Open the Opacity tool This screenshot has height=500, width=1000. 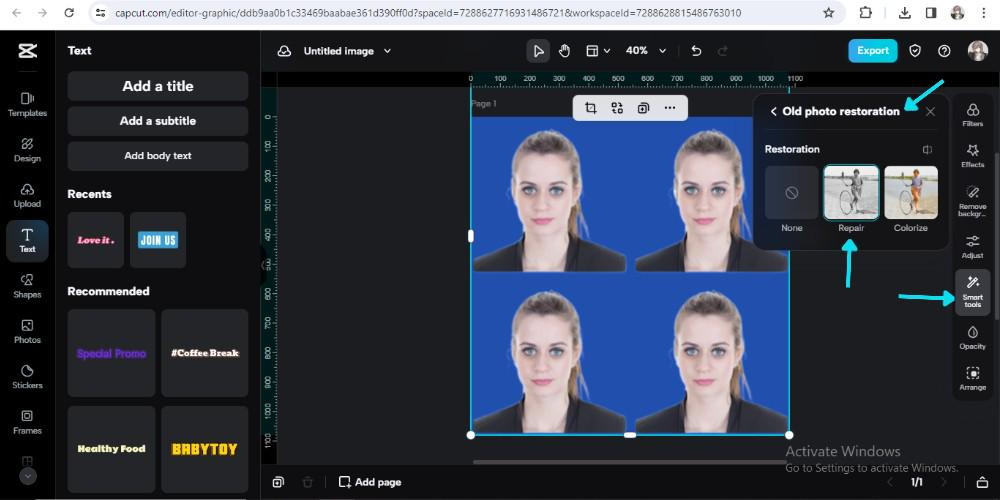click(x=973, y=337)
